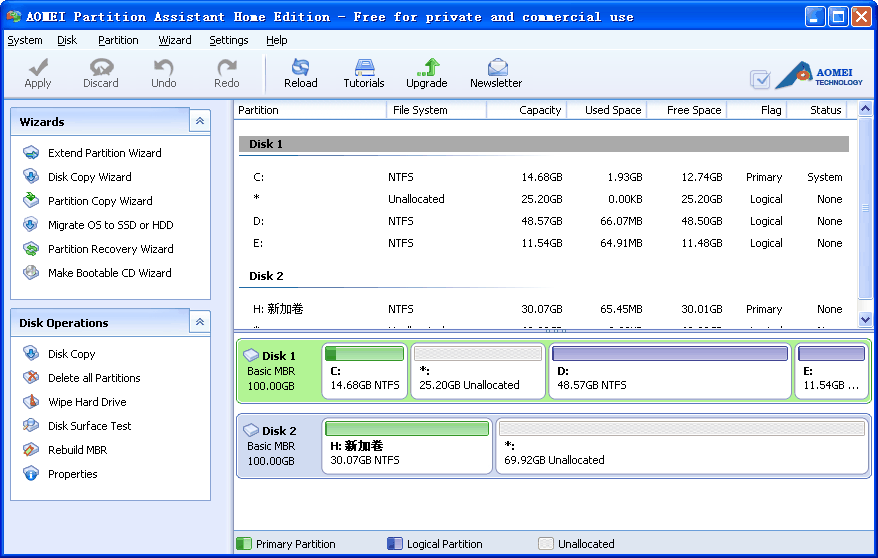Click the Wipe Hard Drive icon

pos(31,402)
